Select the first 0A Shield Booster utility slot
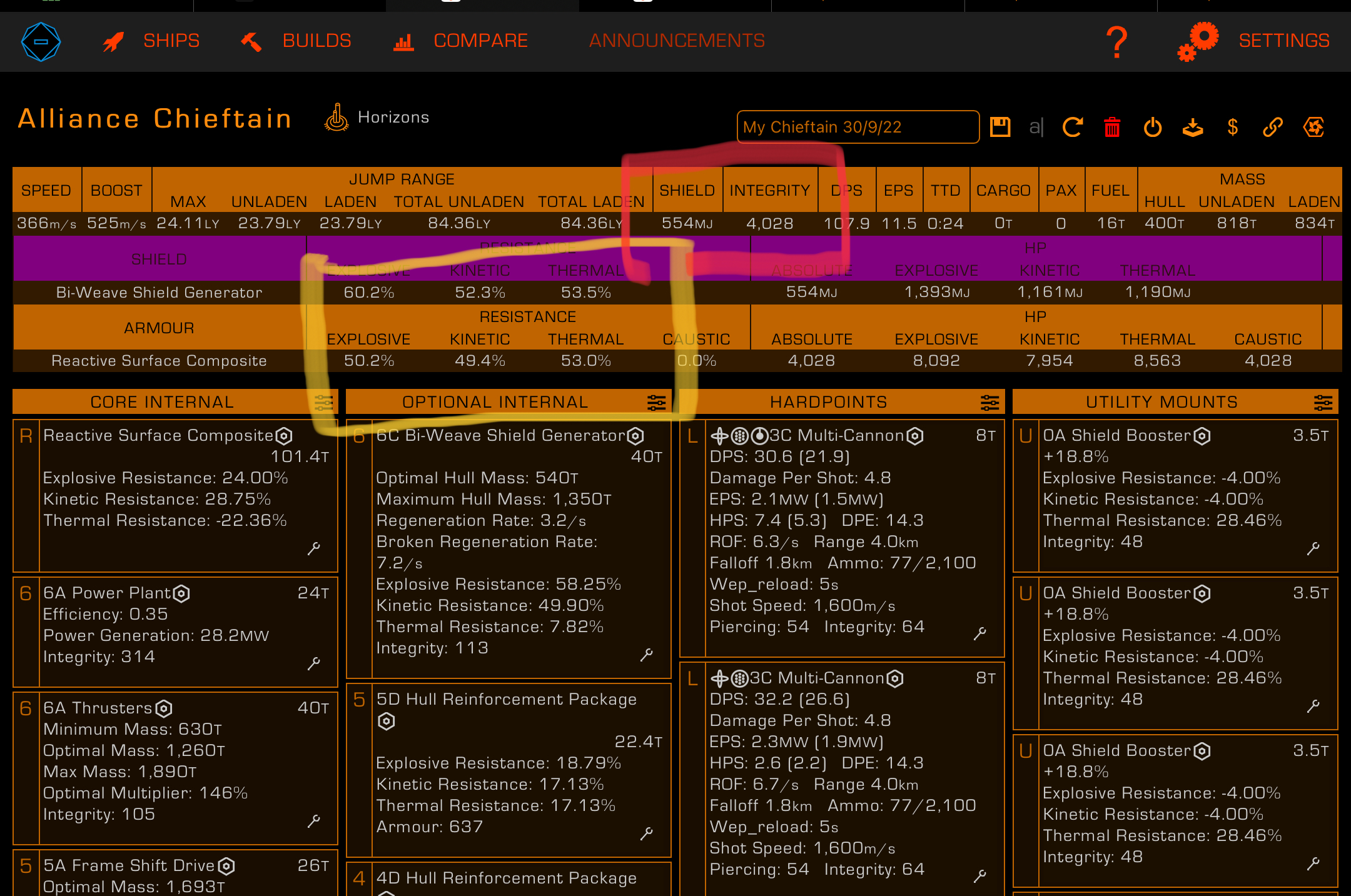The height and width of the screenshot is (896, 1351). (1175, 496)
